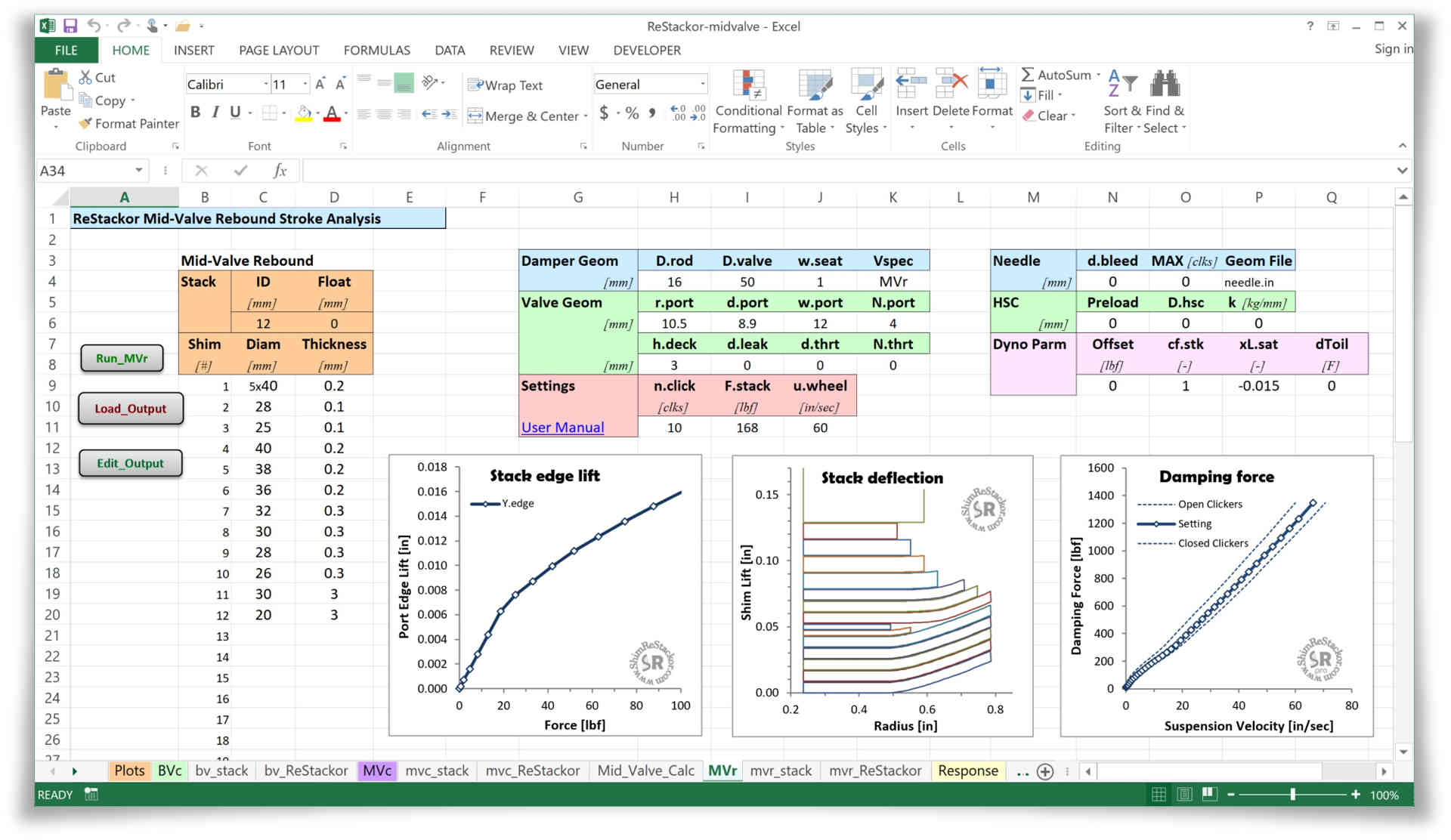Open the FILE tab
Screen dimensions: 1451x840
pos(66,50)
